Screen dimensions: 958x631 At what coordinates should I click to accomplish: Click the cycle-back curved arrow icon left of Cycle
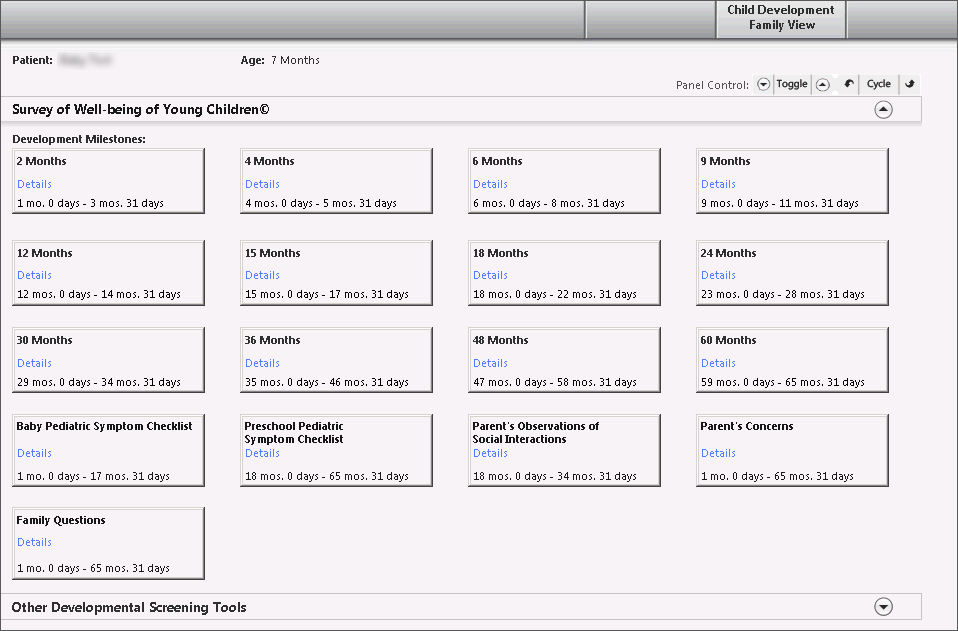point(849,84)
